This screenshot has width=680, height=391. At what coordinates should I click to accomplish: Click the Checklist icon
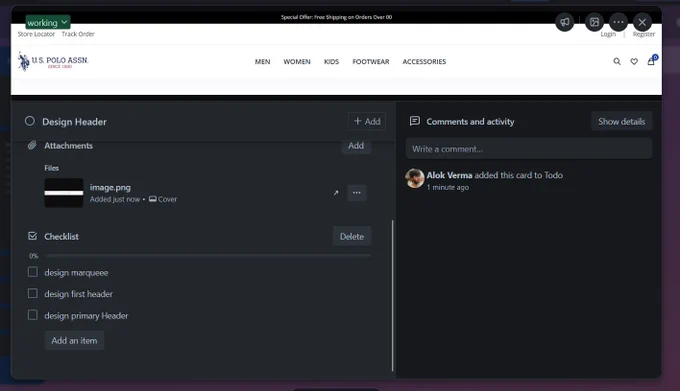tap(32, 236)
